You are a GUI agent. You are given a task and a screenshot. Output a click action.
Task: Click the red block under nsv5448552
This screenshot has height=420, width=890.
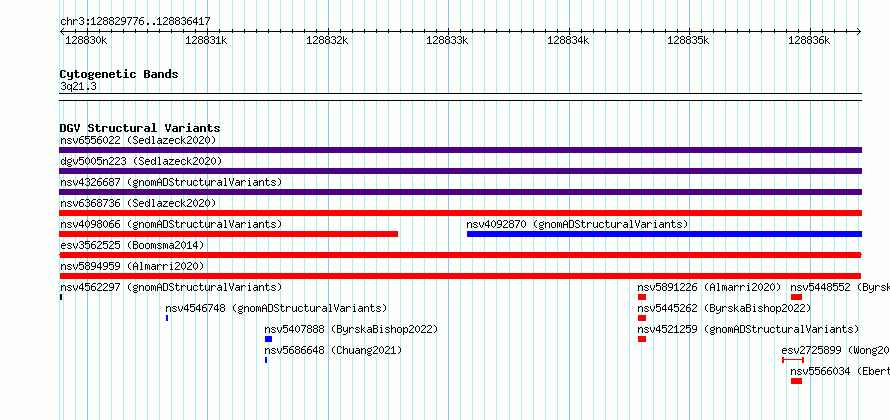pos(796,297)
